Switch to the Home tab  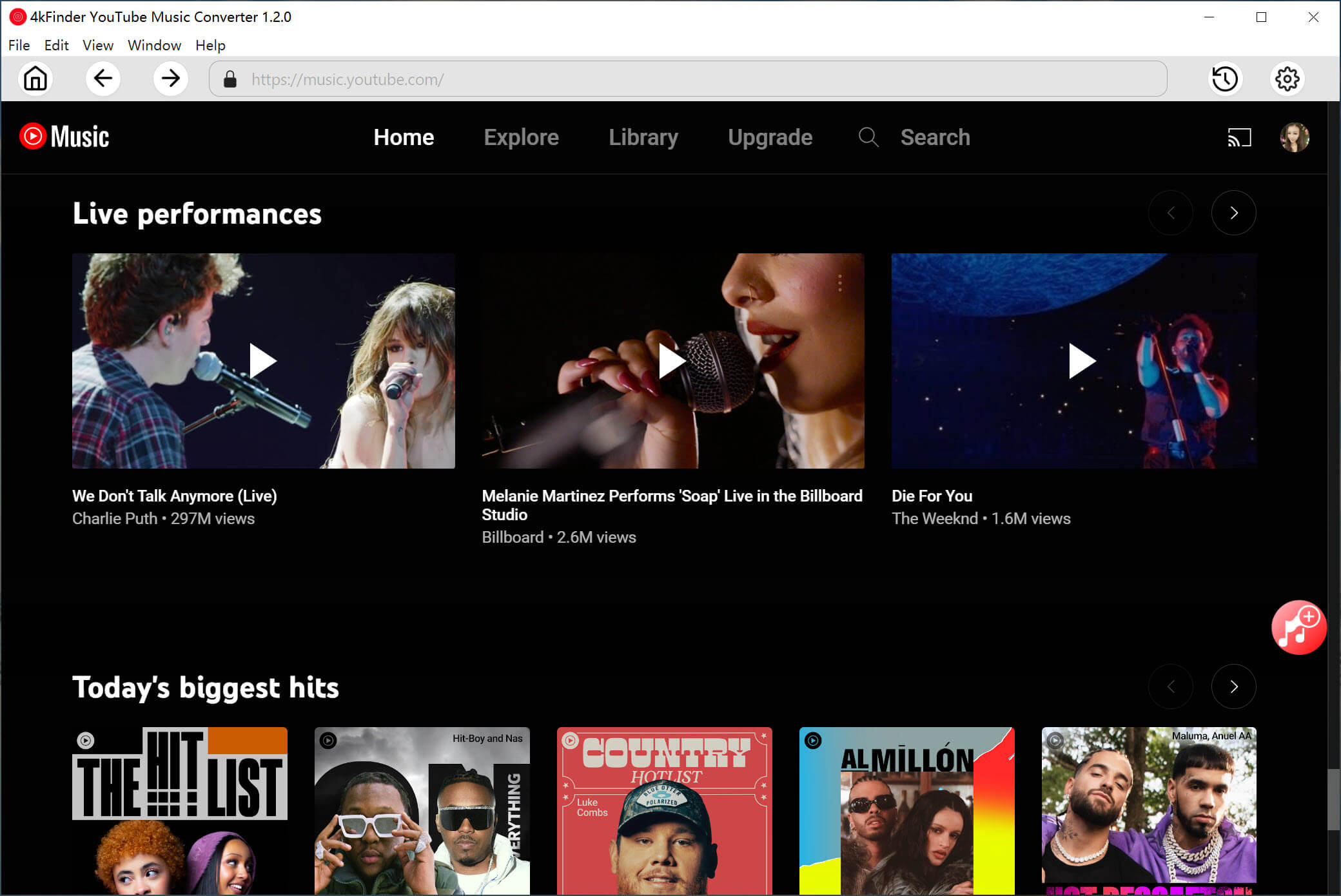[x=404, y=137]
